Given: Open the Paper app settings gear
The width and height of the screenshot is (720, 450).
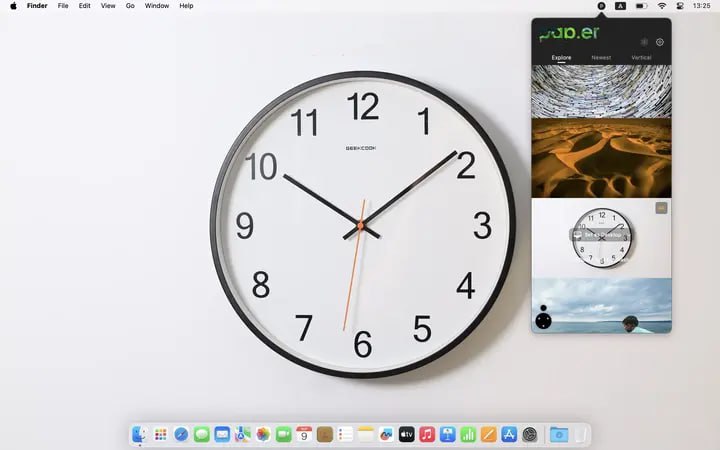Looking at the screenshot, I should tap(660, 42).
